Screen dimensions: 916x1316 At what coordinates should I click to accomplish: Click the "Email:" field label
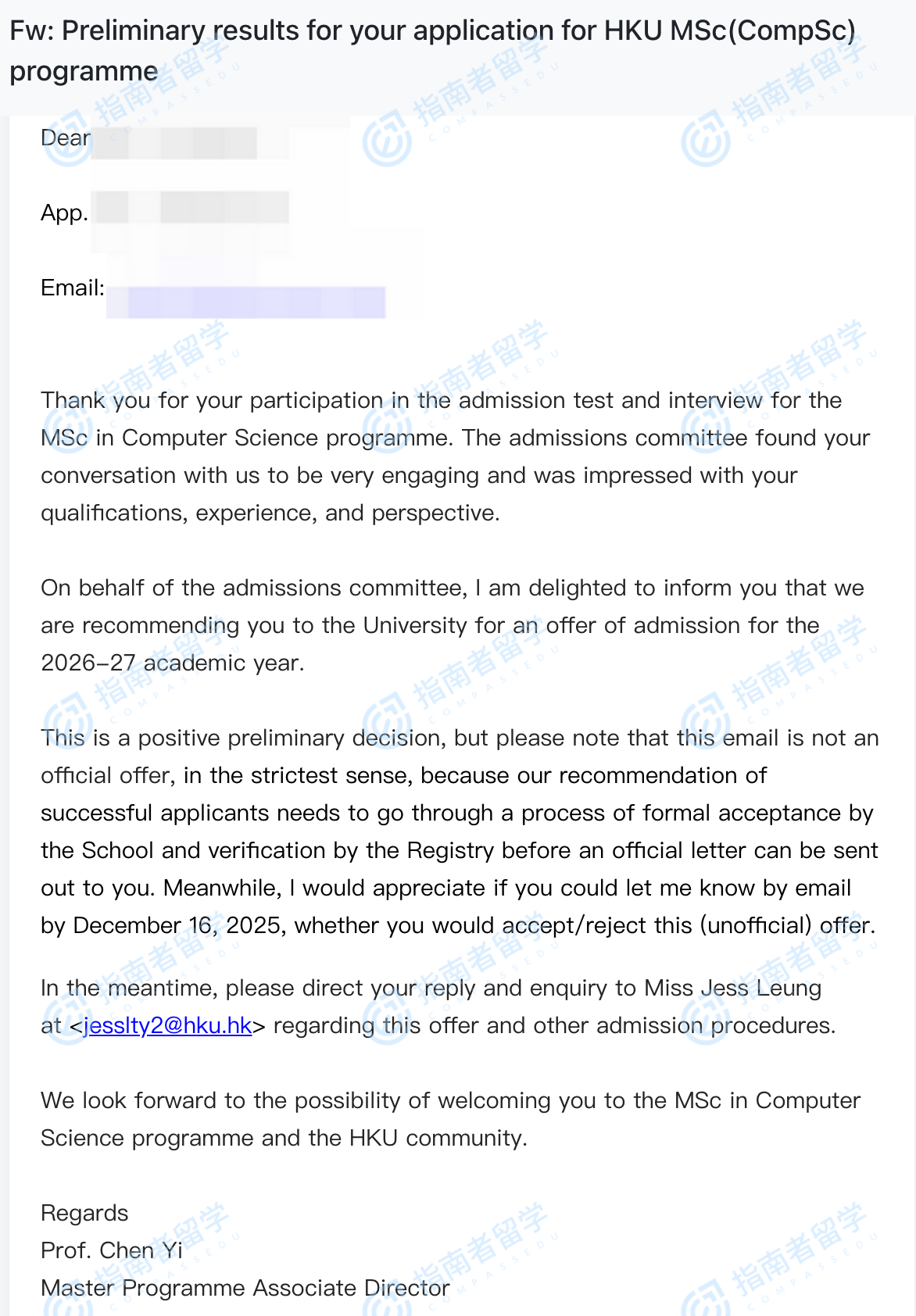click(73, 288)
